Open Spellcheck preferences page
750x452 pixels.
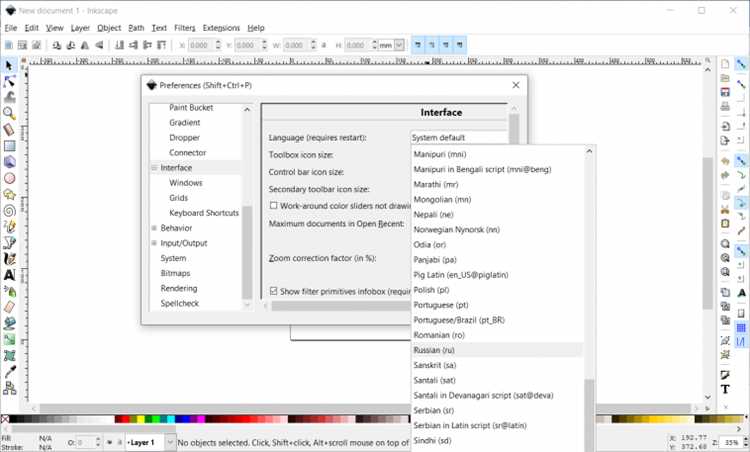pyautogui.click(x=179, y=303)
